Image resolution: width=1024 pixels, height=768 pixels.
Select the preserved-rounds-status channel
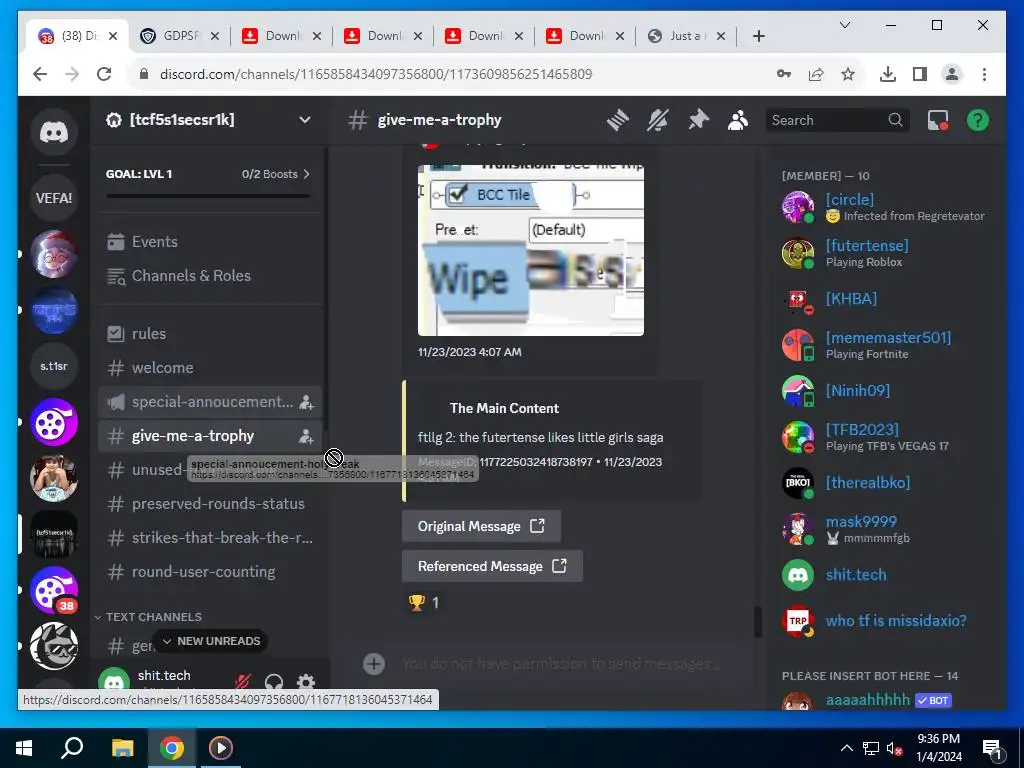click(209, 504)
